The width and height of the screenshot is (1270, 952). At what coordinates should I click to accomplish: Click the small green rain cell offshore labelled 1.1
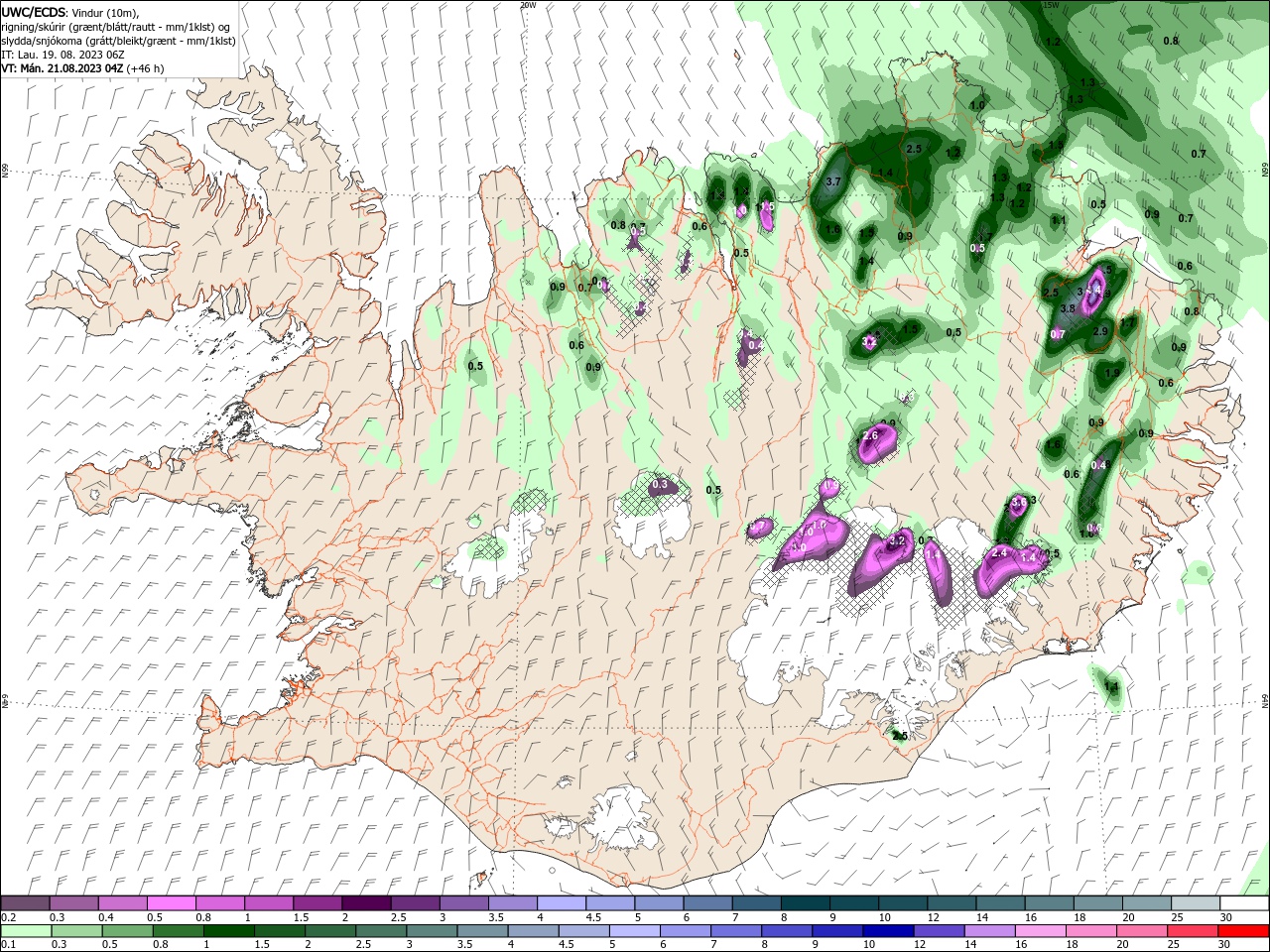1109,686
